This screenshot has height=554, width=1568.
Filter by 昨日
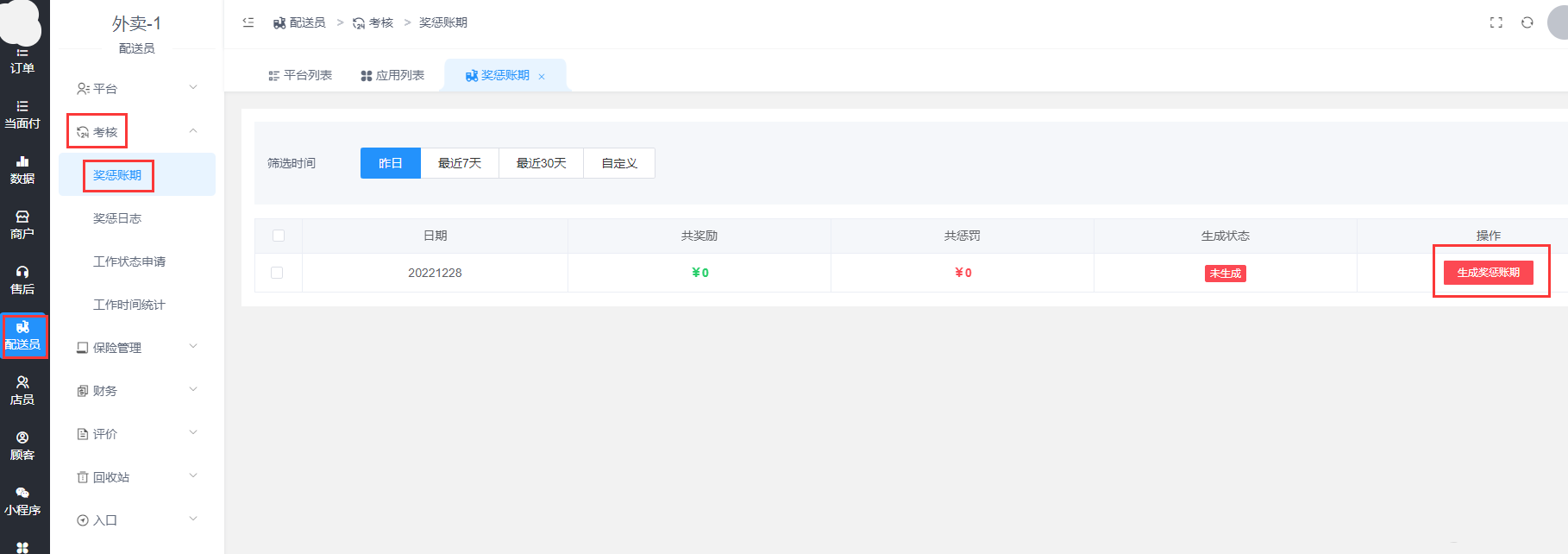(x=391, y=163)
